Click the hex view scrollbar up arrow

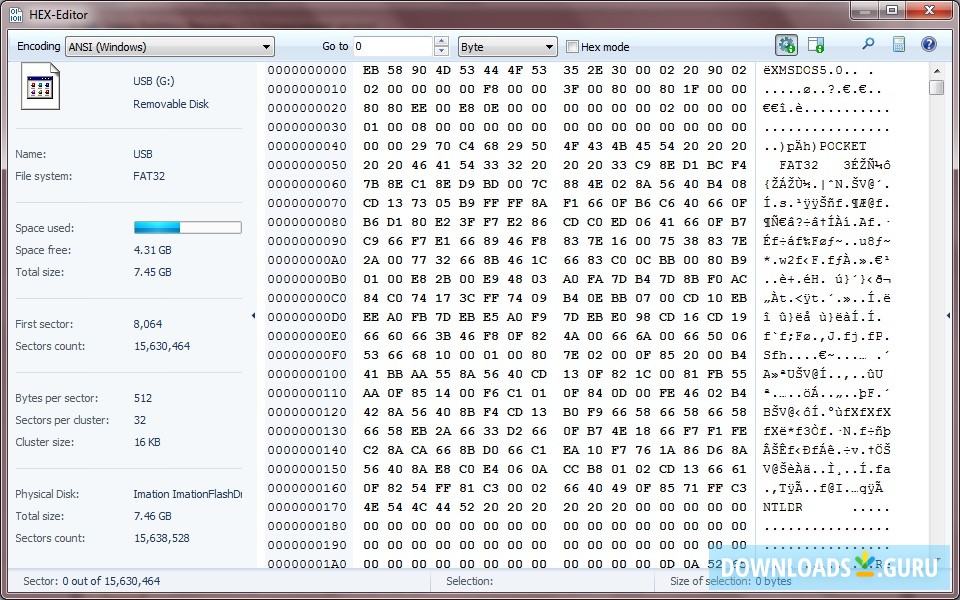tap(936, 70)
